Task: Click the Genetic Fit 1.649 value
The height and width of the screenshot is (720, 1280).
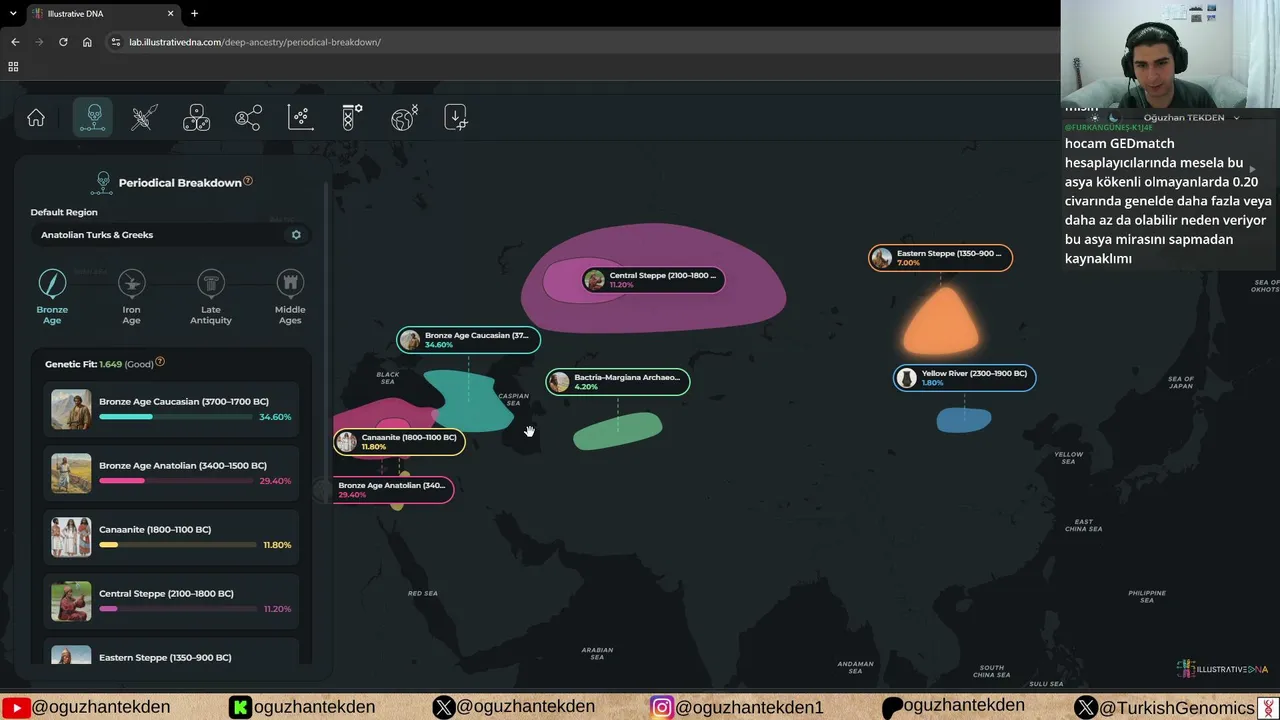Action: pyautogui.click(x=110, y=364)
